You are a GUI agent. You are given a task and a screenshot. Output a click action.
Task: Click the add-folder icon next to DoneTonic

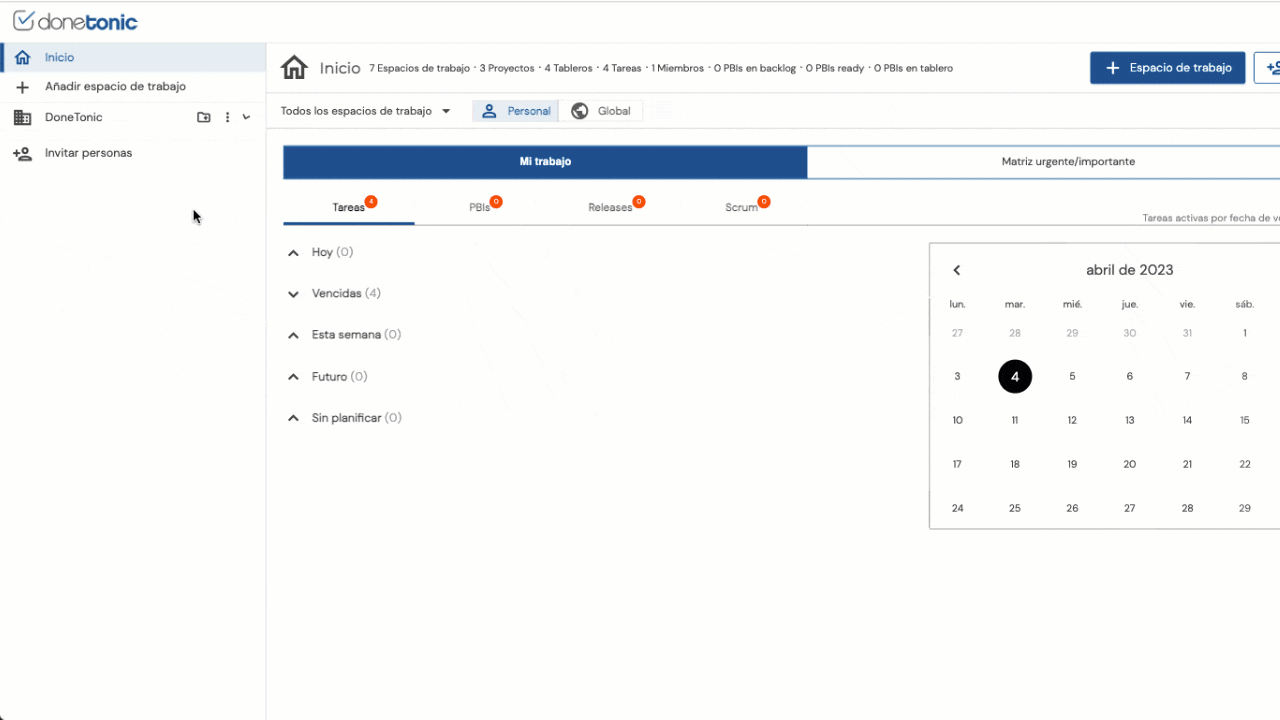[204, 117]
